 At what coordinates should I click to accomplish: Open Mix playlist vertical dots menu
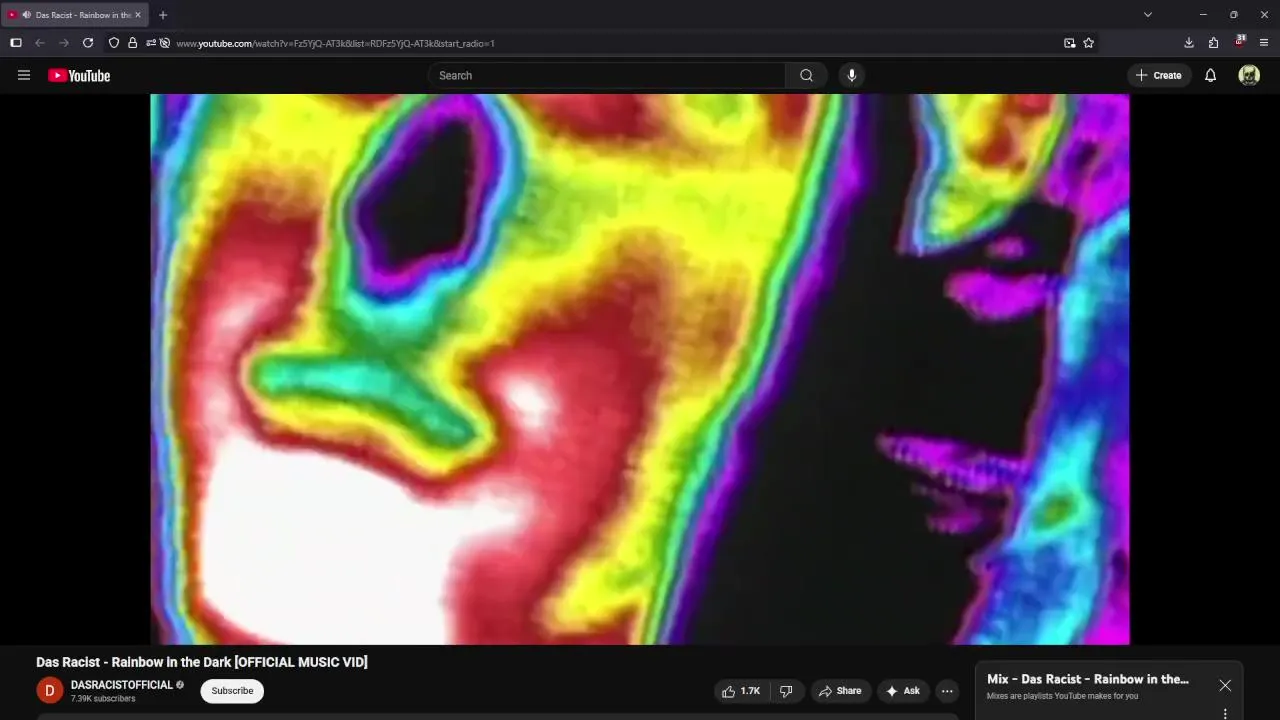(x=1225, y=714)
